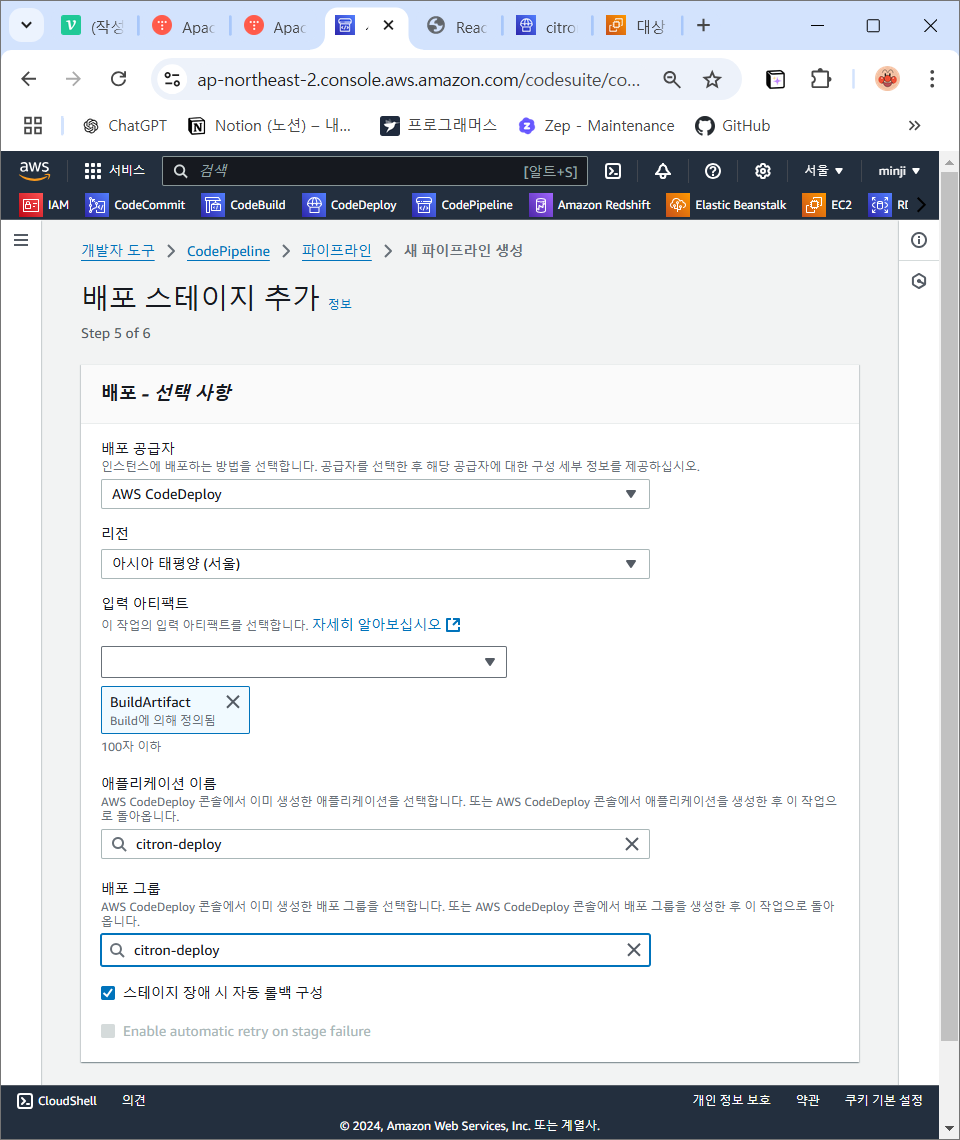Screen dimensions: 960x1140
Task: Launch CloudShell from the top bar icon
Action: point(613,171)
